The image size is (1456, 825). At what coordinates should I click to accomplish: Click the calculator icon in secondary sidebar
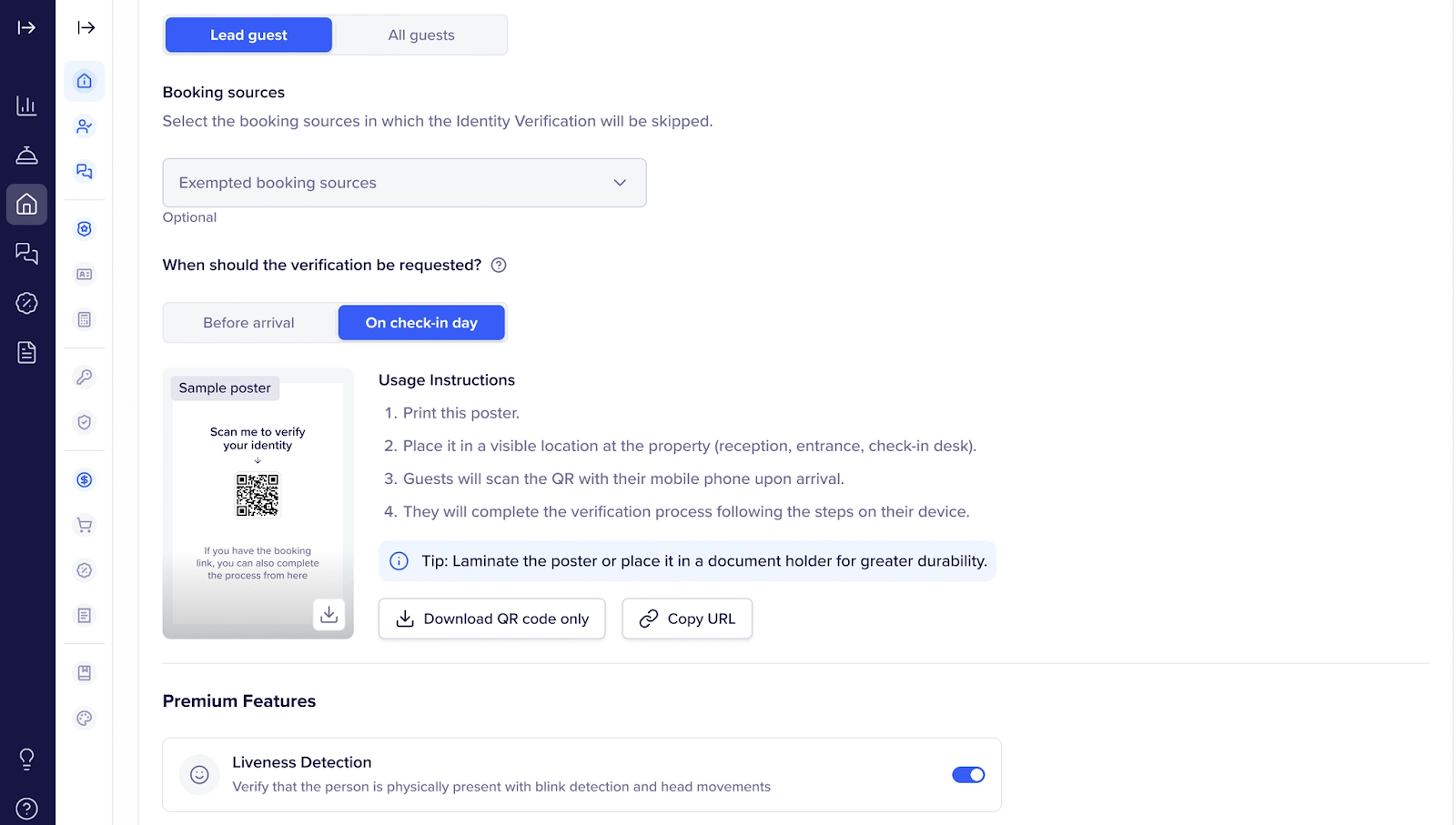[x=85, y=319]
